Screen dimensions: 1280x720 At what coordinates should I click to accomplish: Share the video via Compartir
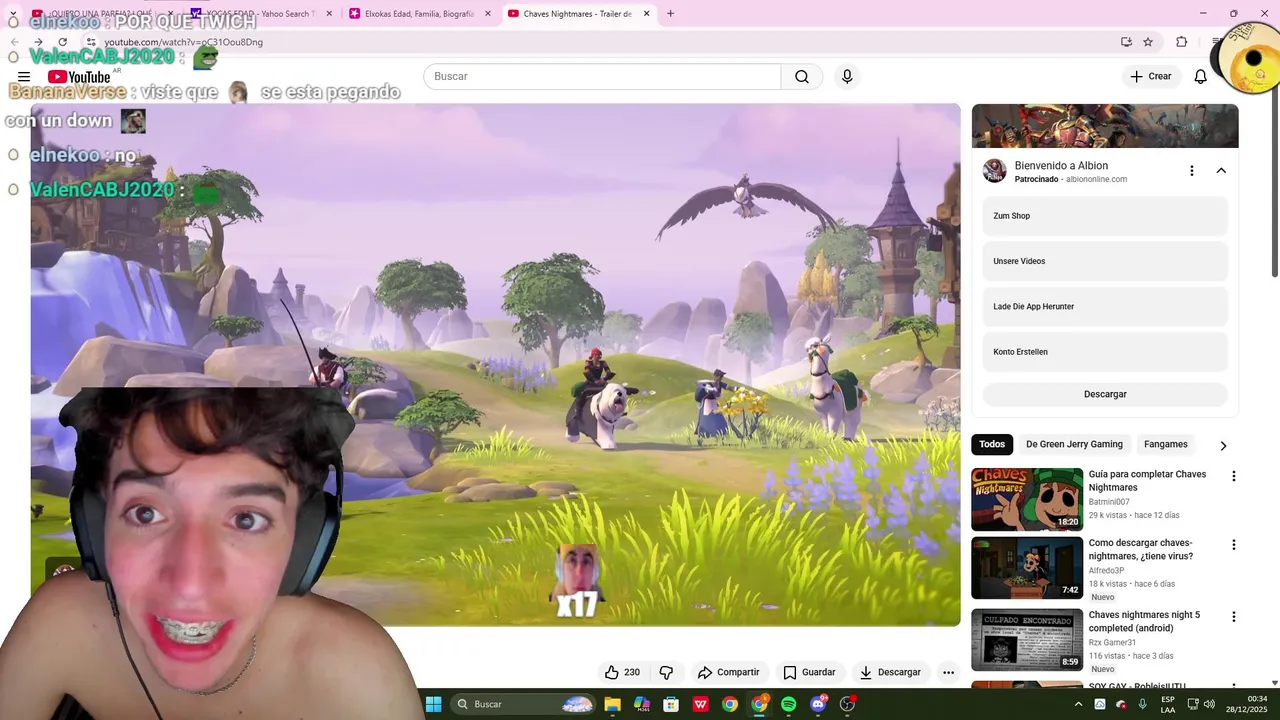pyautogui.click(x=729, y=672)
